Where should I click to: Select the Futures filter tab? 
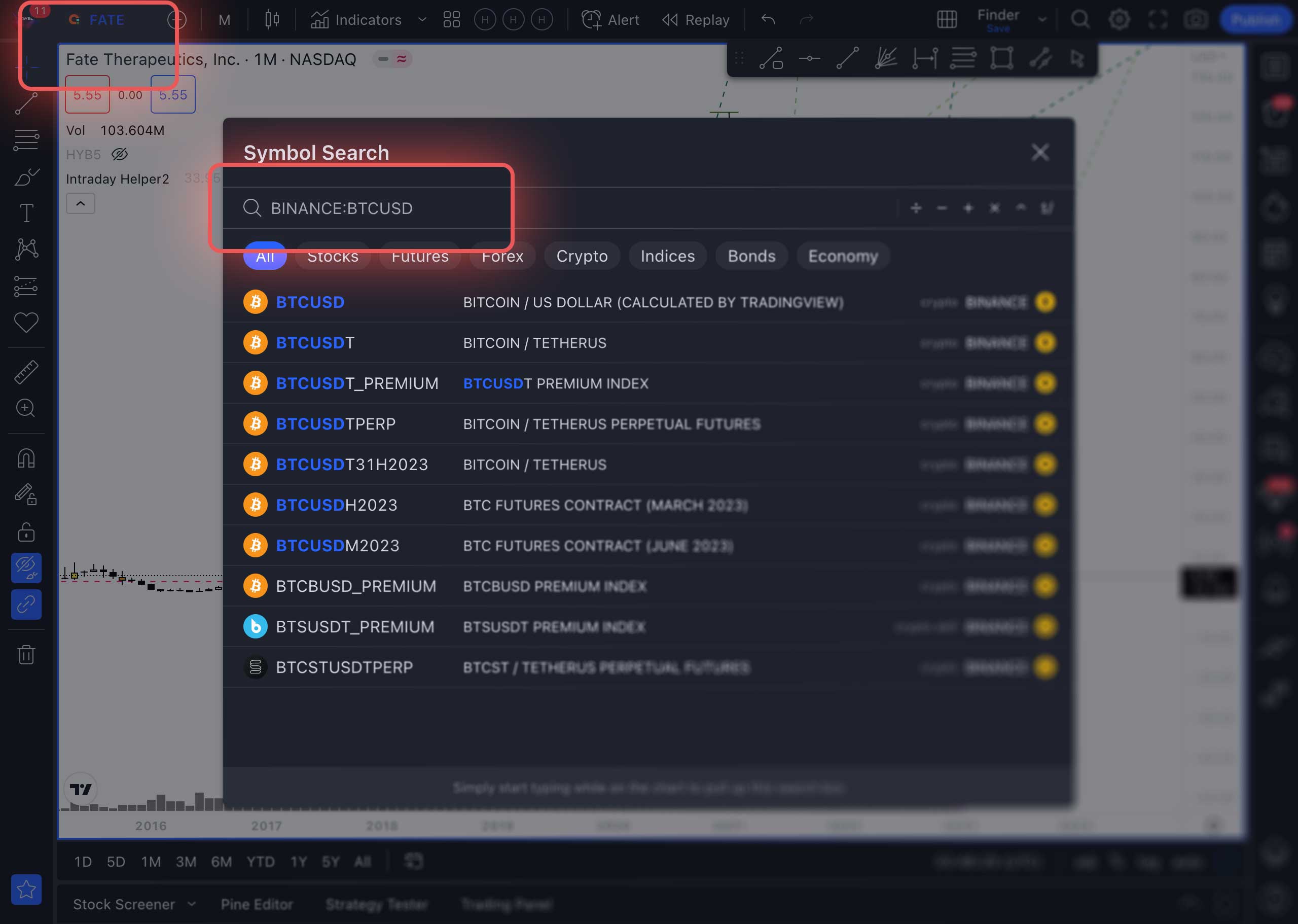(420, 256)
